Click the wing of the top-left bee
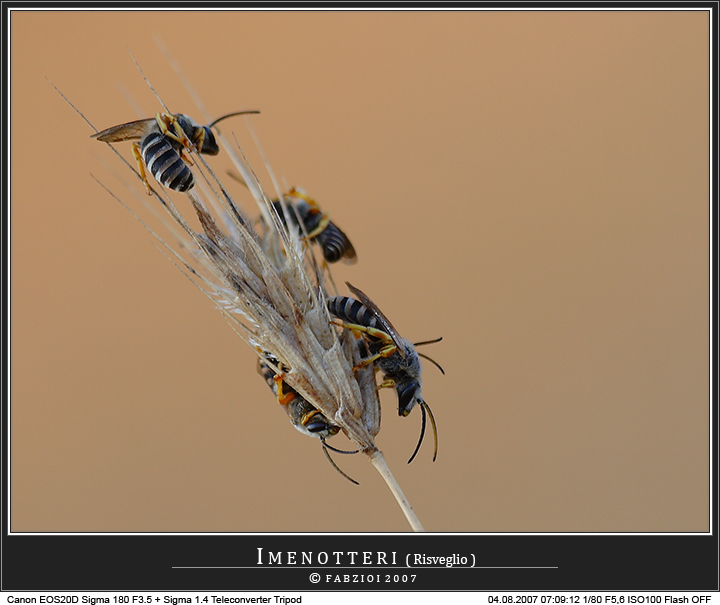The height and width of the screenshot is (605, 720). pyautogui.click(x=123, y=130)
